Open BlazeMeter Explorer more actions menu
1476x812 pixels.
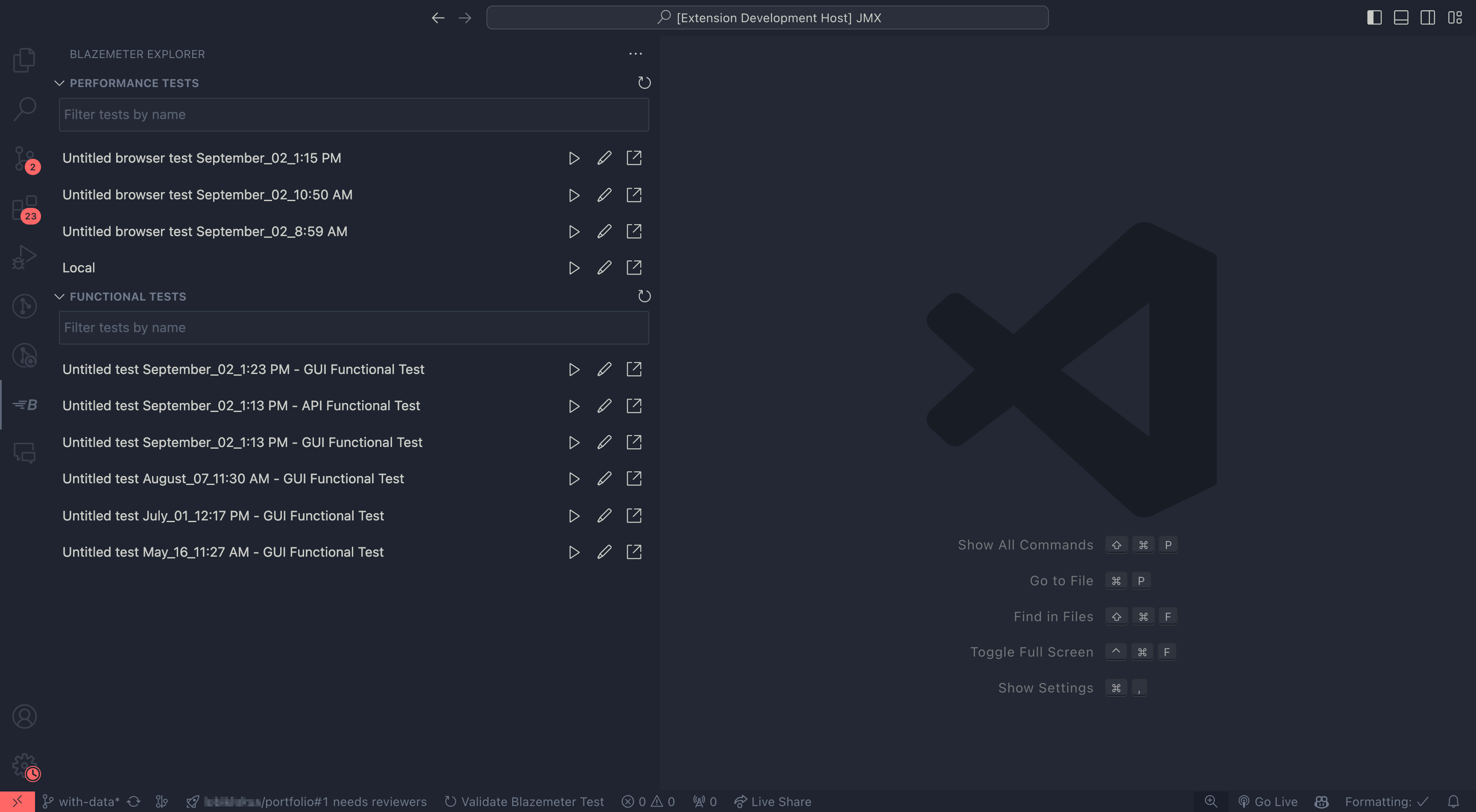pos(635,54)
